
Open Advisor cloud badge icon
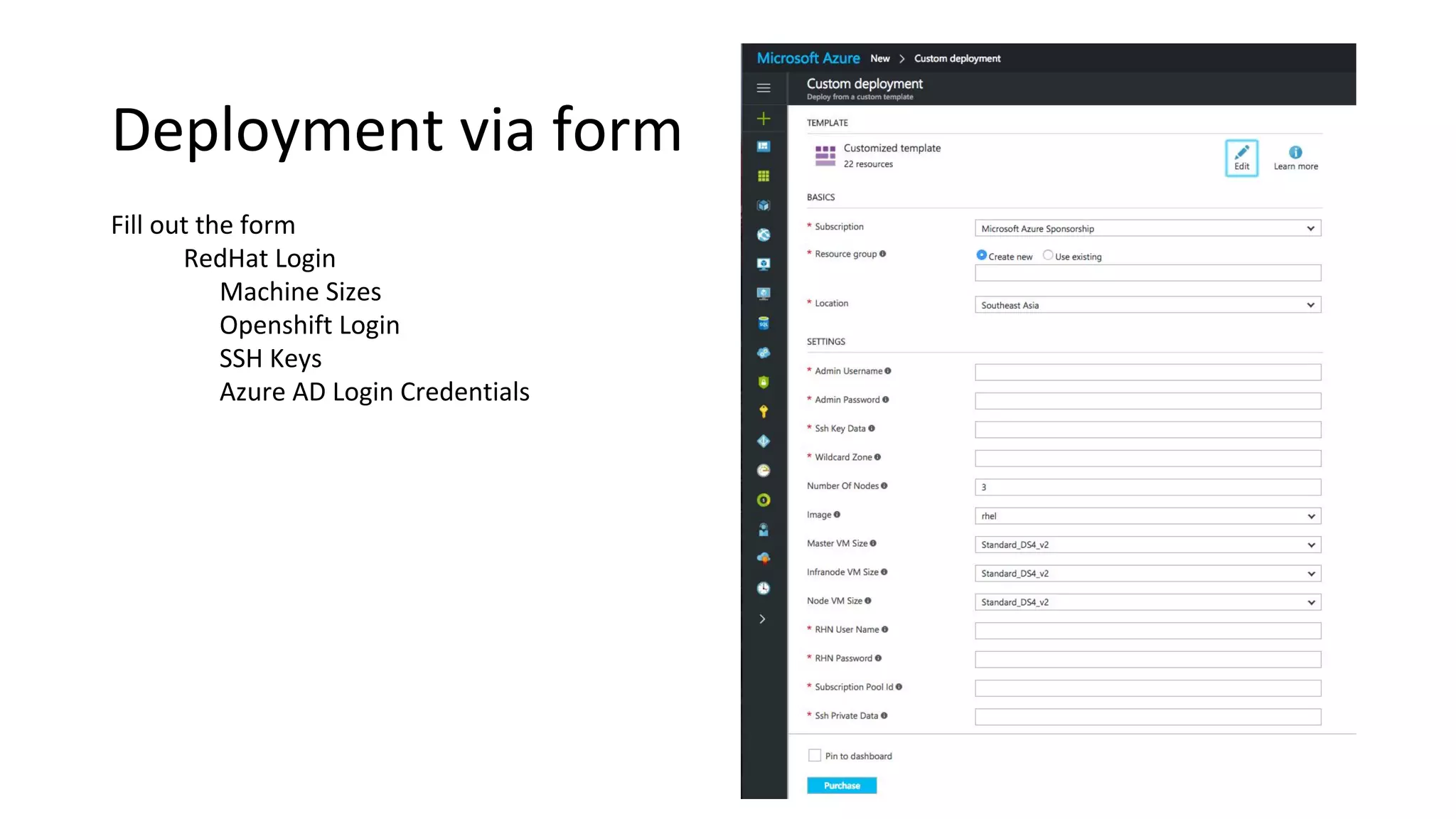[x=764, y=559]
